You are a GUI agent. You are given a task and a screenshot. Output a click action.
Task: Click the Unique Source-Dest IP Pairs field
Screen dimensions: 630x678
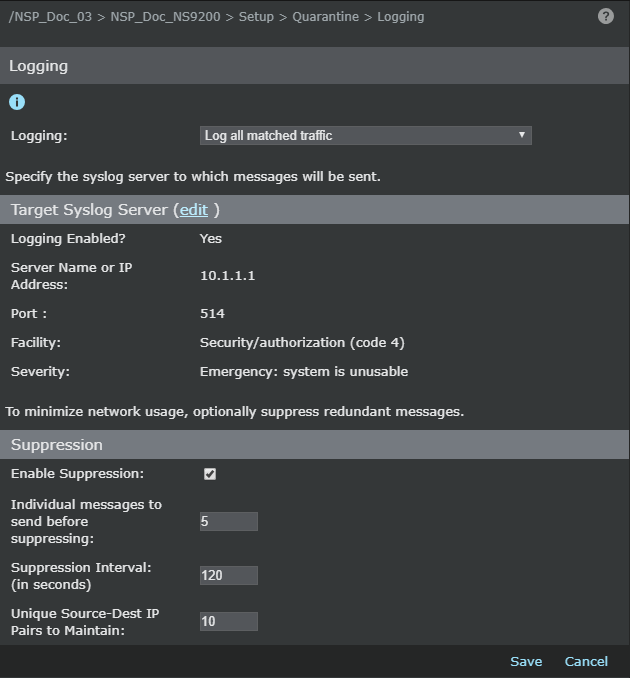click(x=229, y=621)
